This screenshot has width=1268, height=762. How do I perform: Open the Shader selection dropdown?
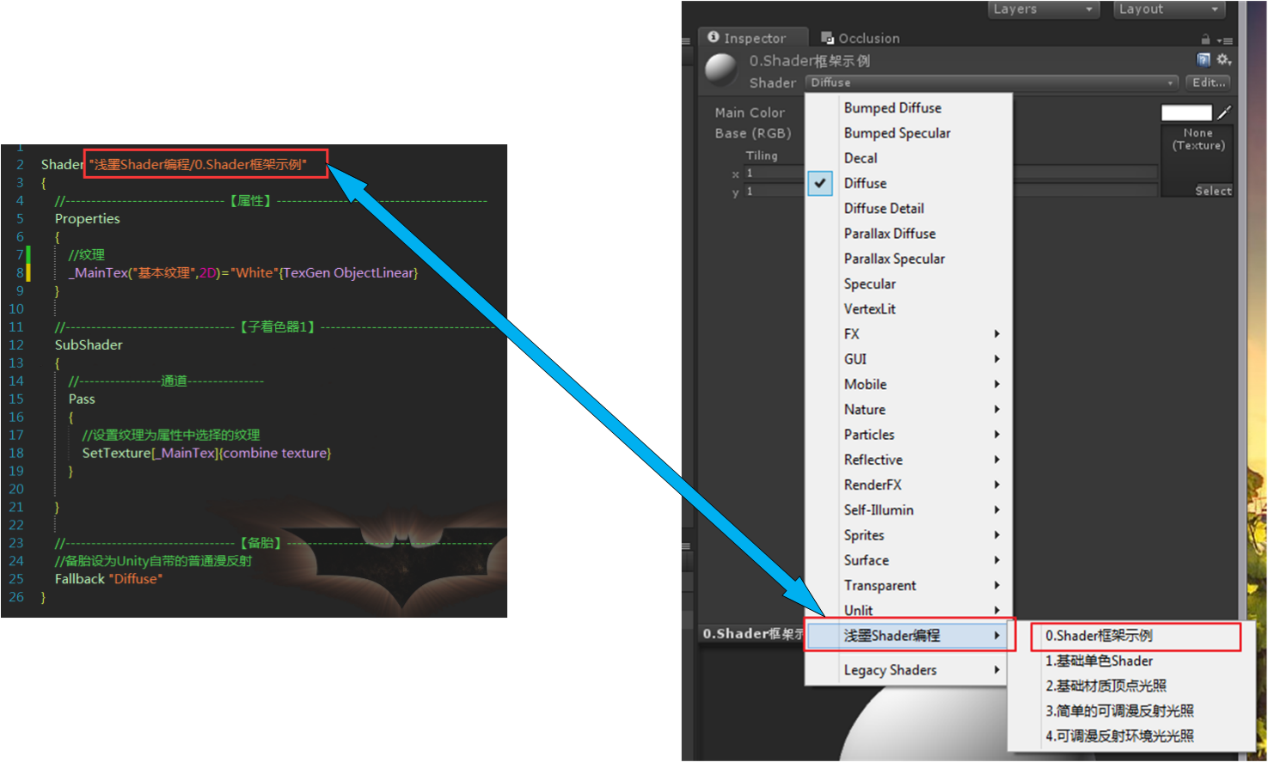click(x=992, y=82)
